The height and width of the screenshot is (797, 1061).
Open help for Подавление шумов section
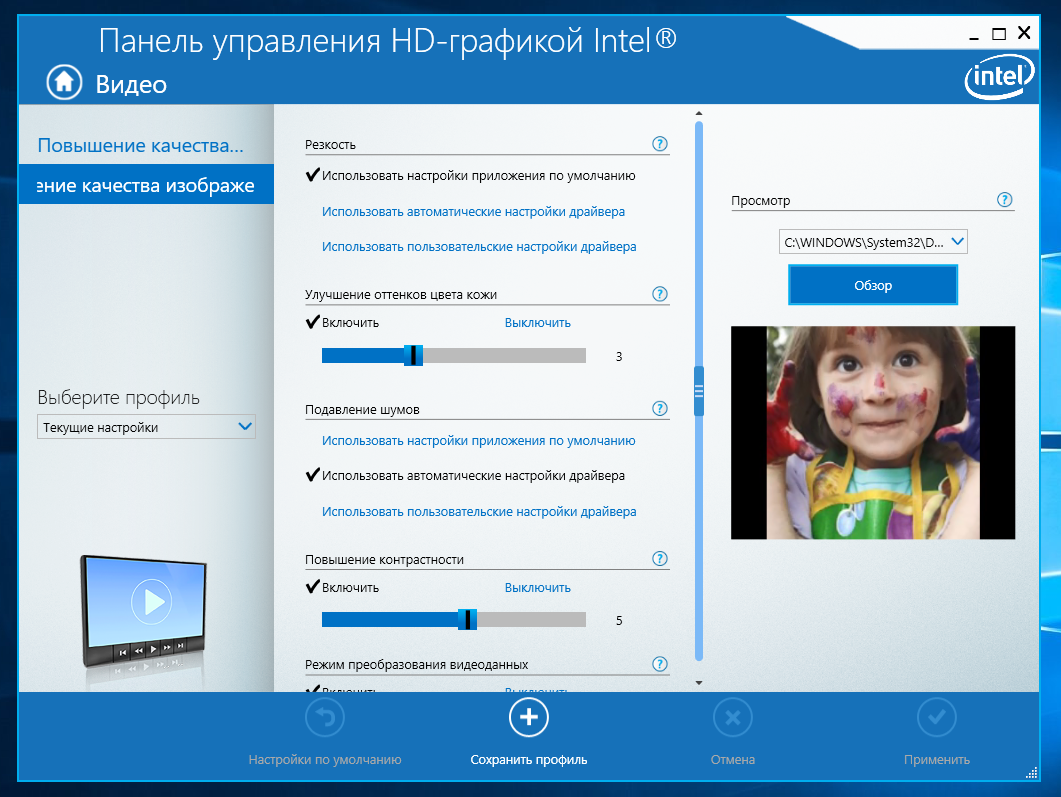pyautogui.click(x=660, y=409)
